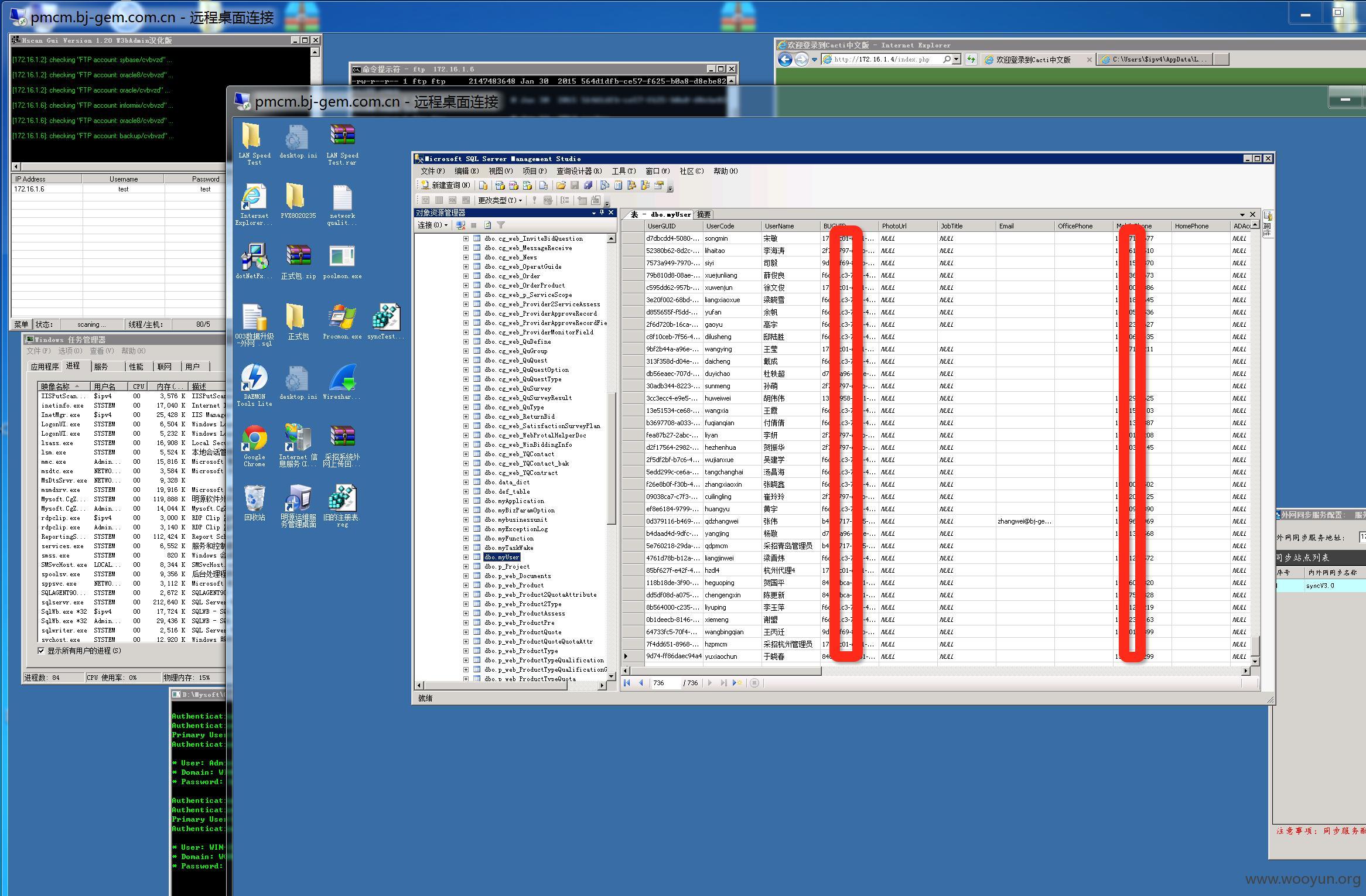Click 映像名称 column header in Task Manager
This screenshot has width=1366, height=896.
pos(64,387)
